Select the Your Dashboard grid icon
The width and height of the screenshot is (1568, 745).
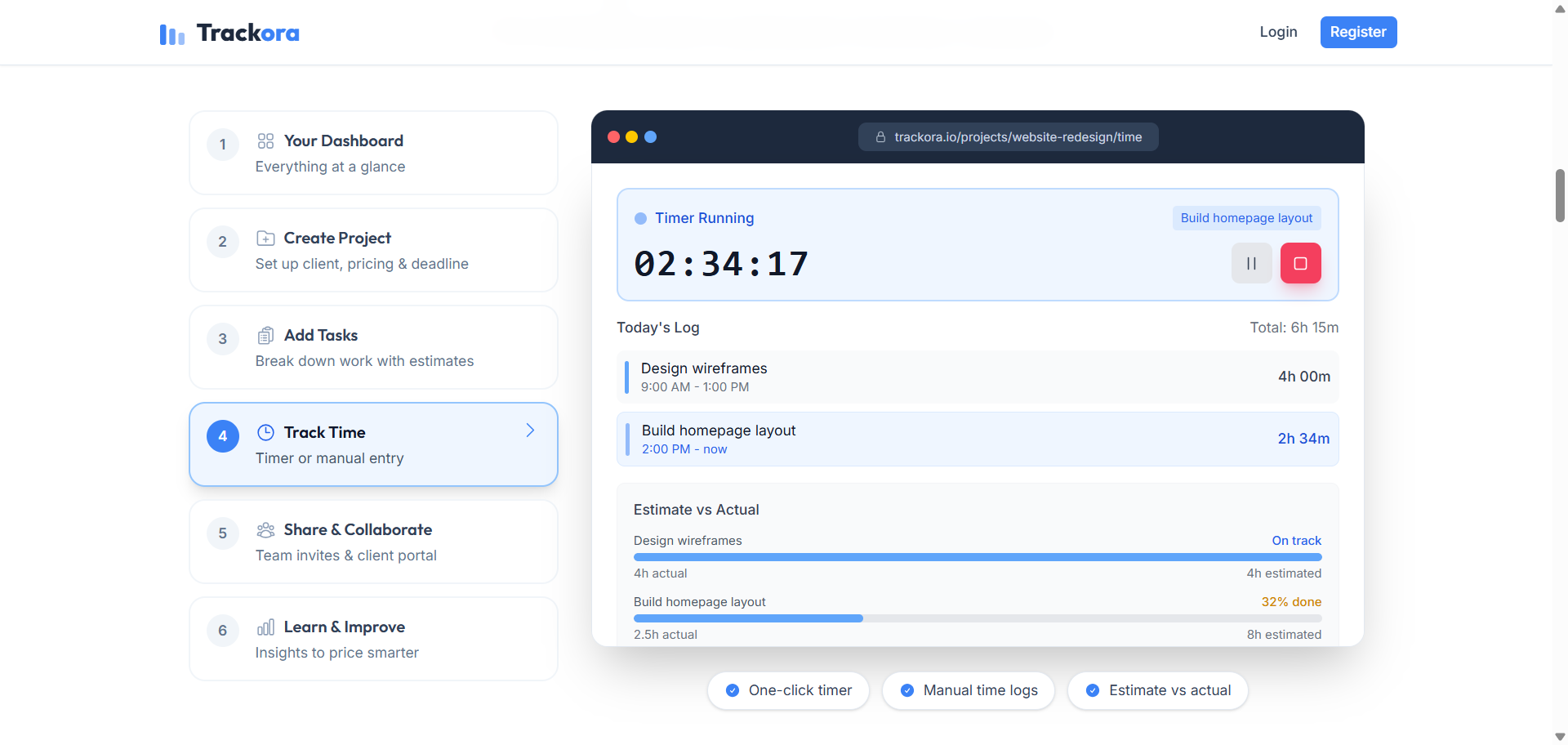click(265, 140)
